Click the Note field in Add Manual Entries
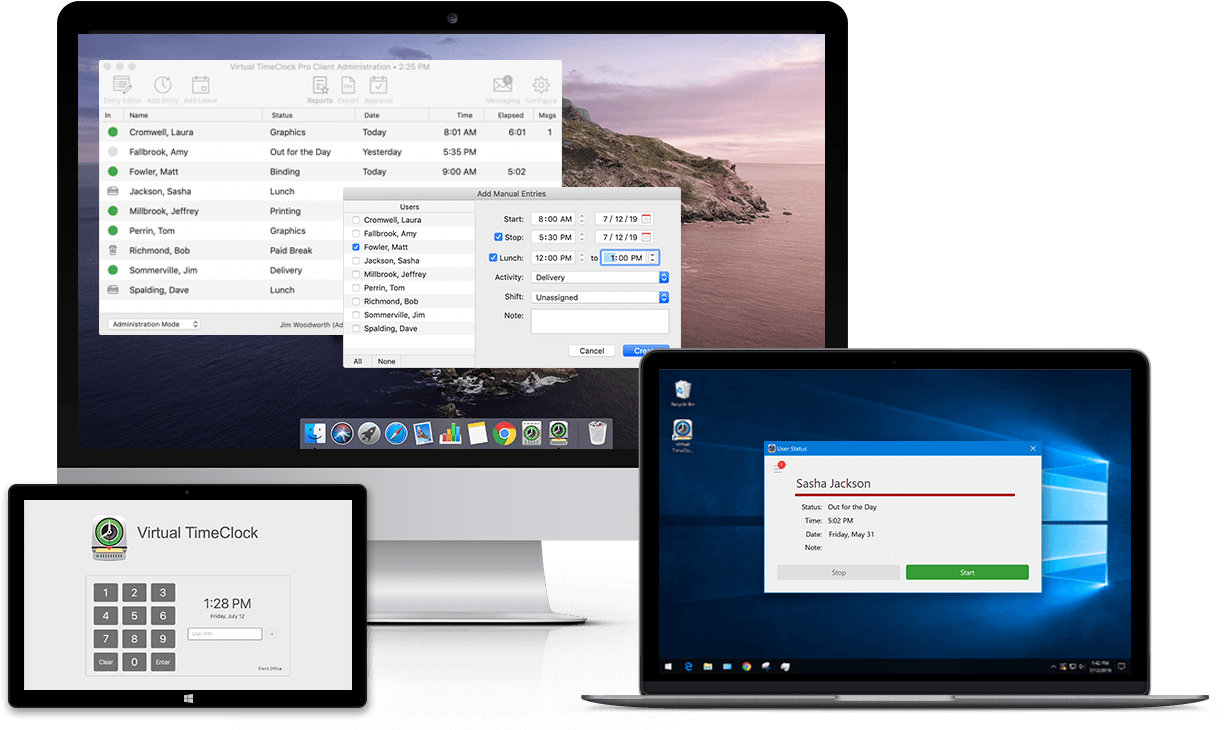 pyautogui.click(x=600, y=321)
